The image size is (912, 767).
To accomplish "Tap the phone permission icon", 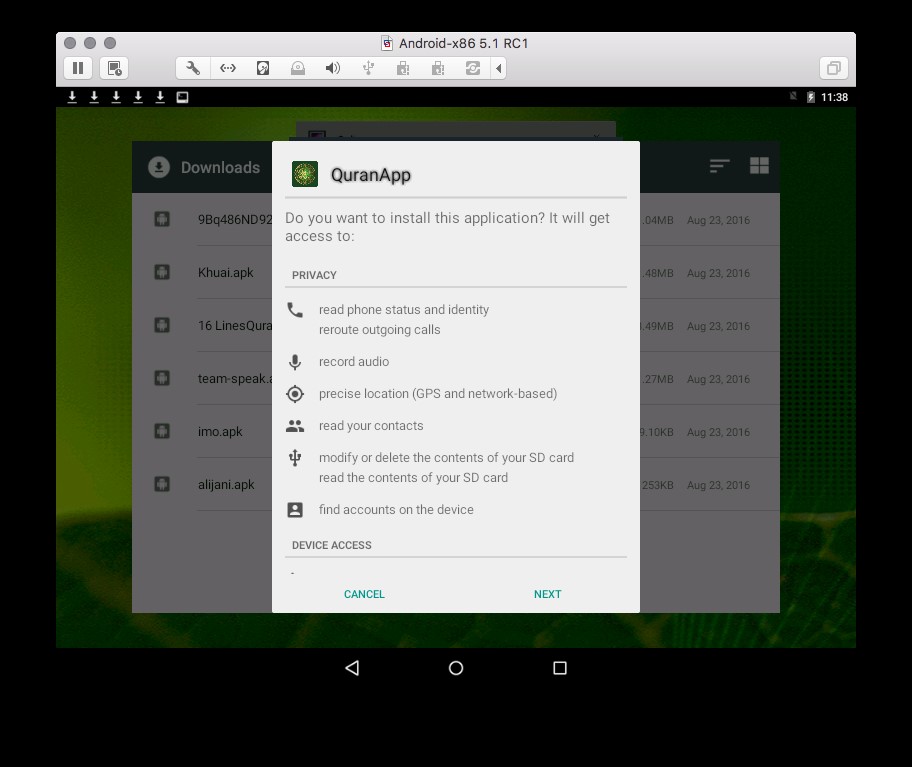I will [x=295, y=310].
